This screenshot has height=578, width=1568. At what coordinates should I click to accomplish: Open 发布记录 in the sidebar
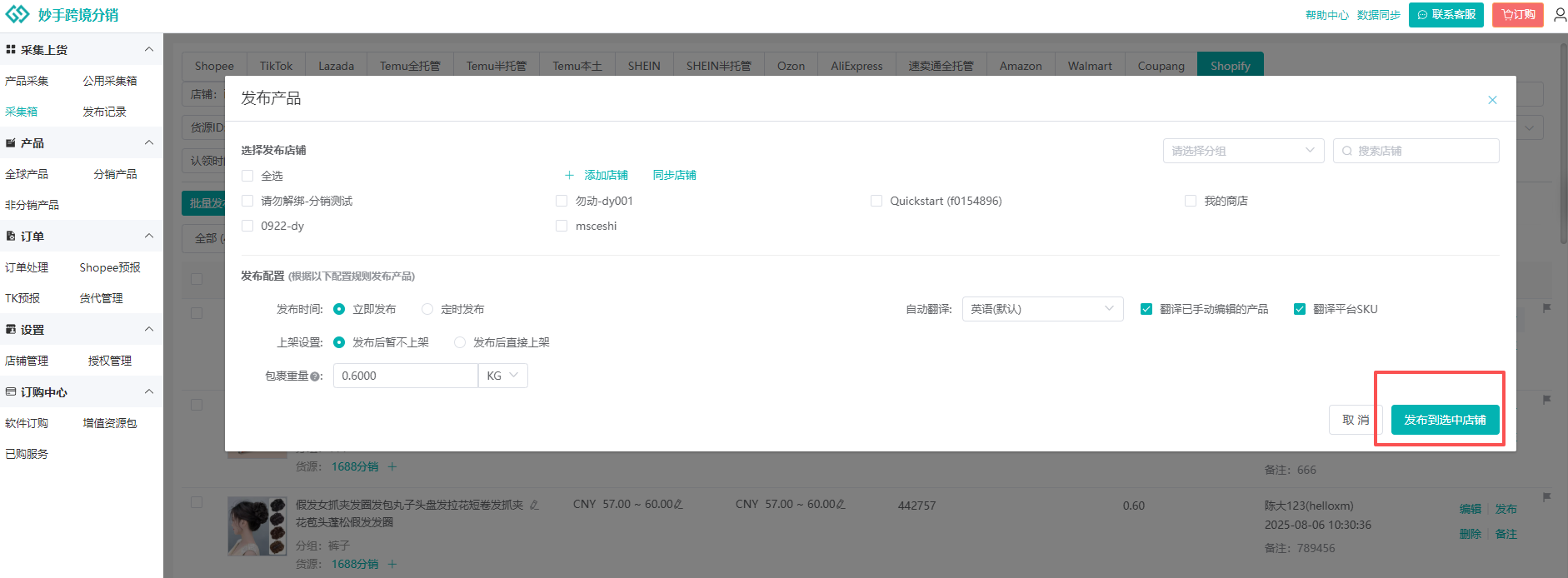point(104,112)
